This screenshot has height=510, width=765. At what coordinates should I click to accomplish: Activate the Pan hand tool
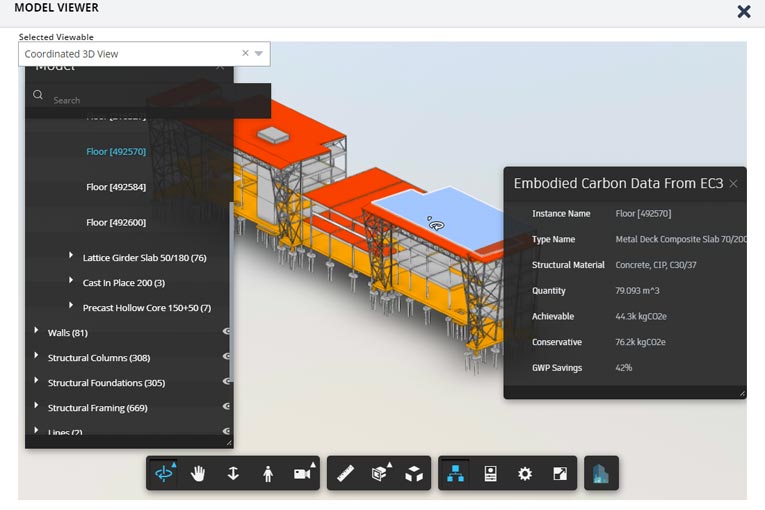click(x=198, y=474)
